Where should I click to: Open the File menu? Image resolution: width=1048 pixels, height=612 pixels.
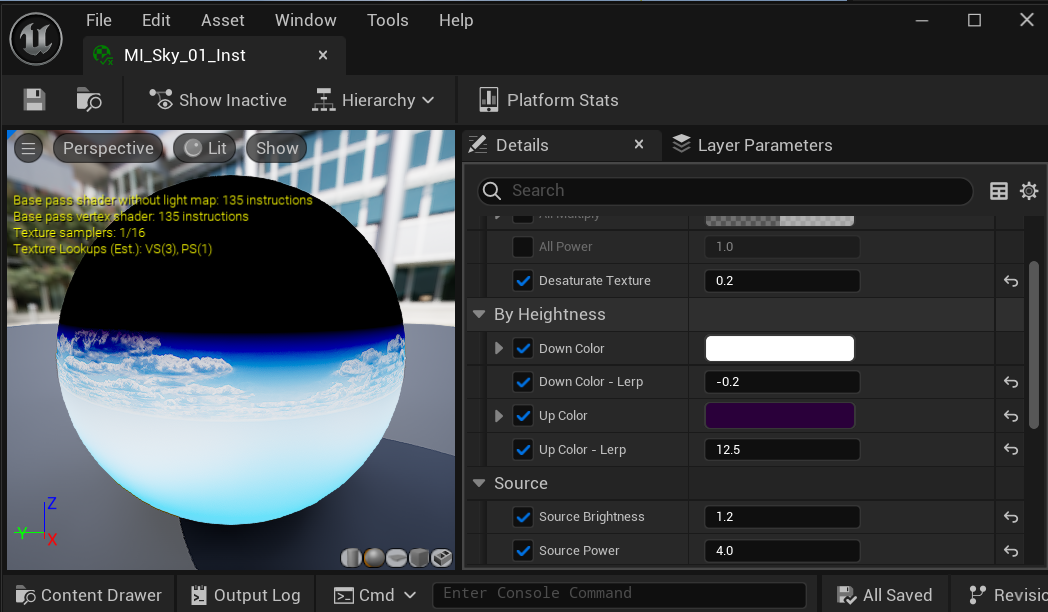(99, 20)
